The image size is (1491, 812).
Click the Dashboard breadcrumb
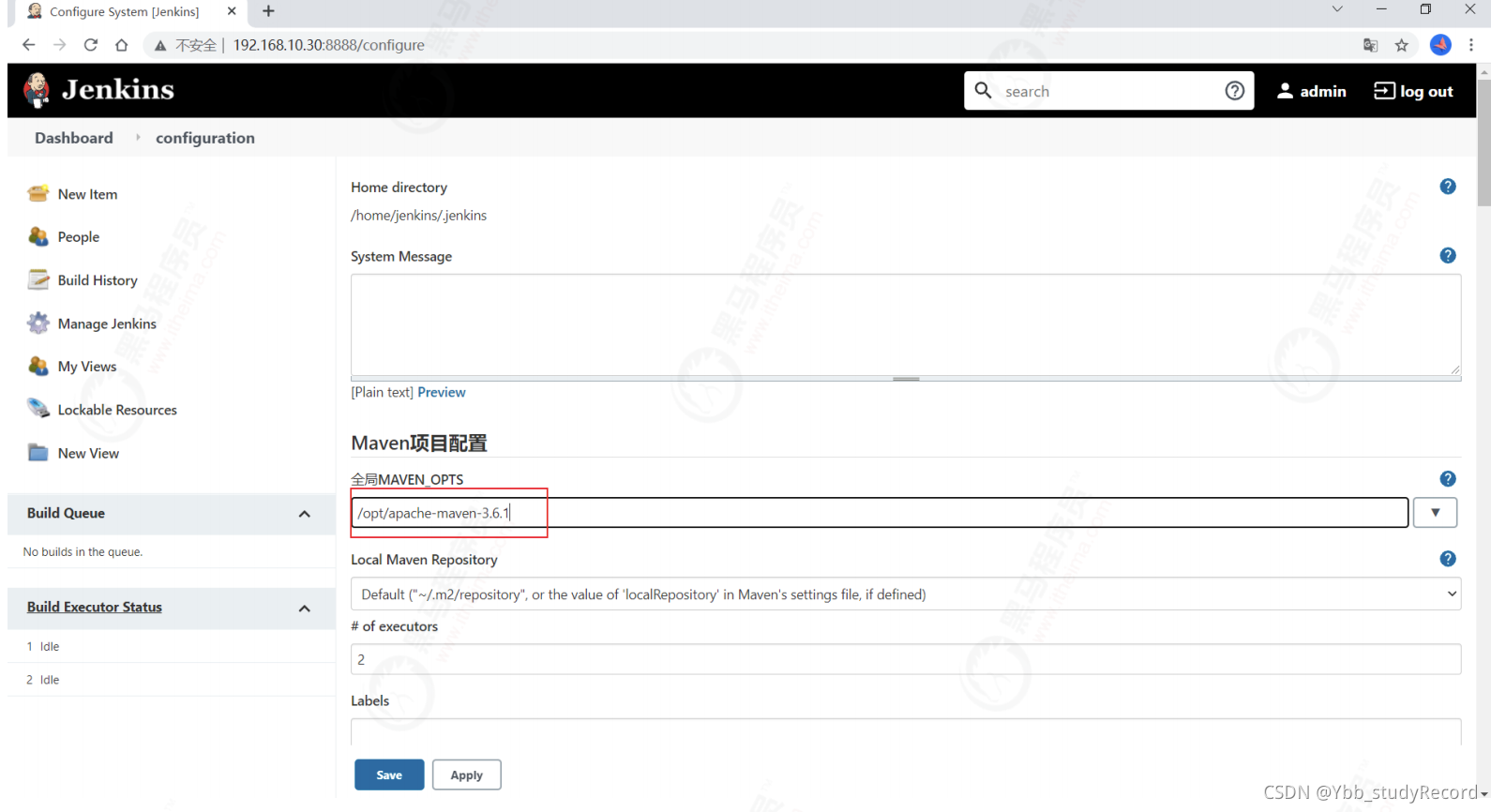tap(74, 138)
